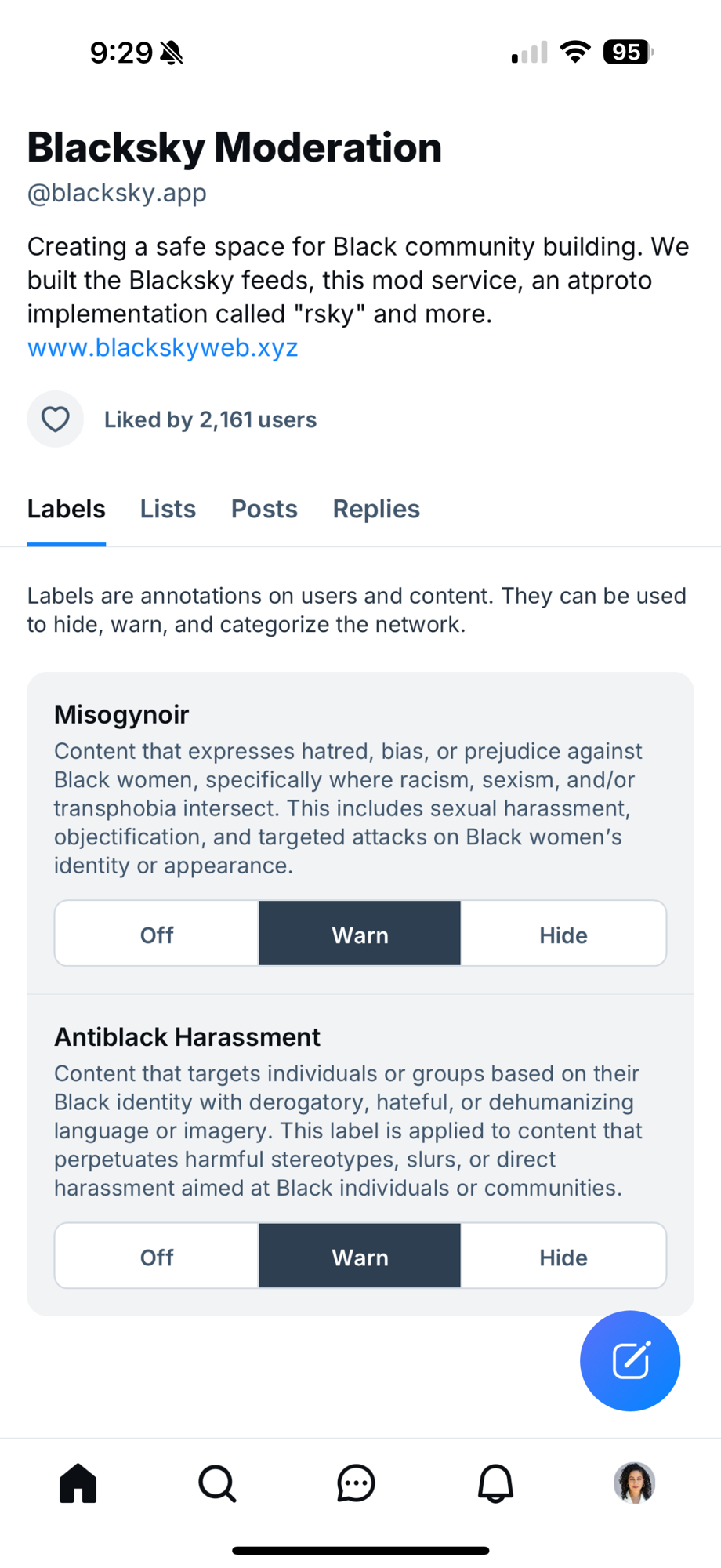
Task: Turn Off Antiblack Harassment label
Action: [157, 1256]
